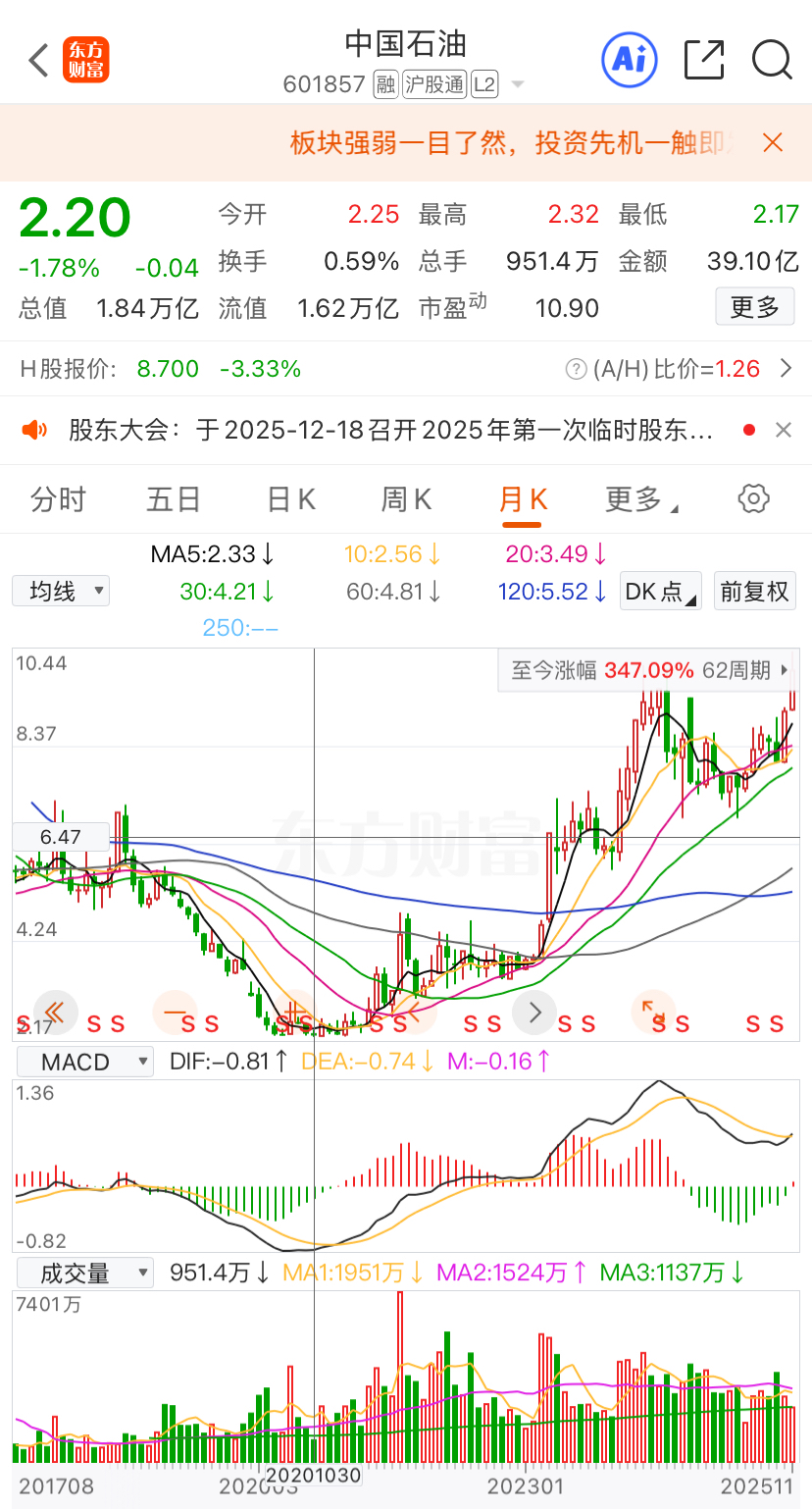Tap the 60:4.81 moving average value
This screenshot has width=812, height=1509.
[395, 592]
